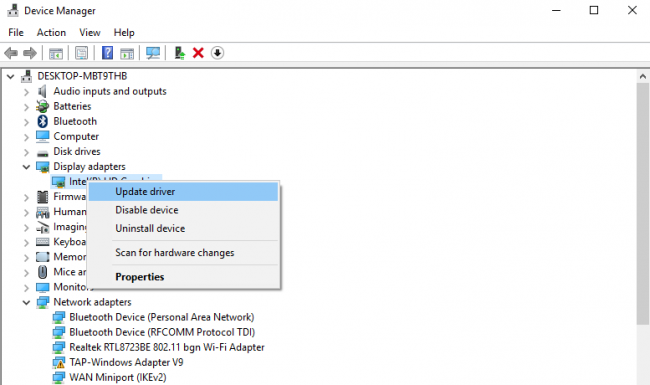Click the Firmware chip icon
This screenshot has height=385, width=650.
(x=42, y=197)
